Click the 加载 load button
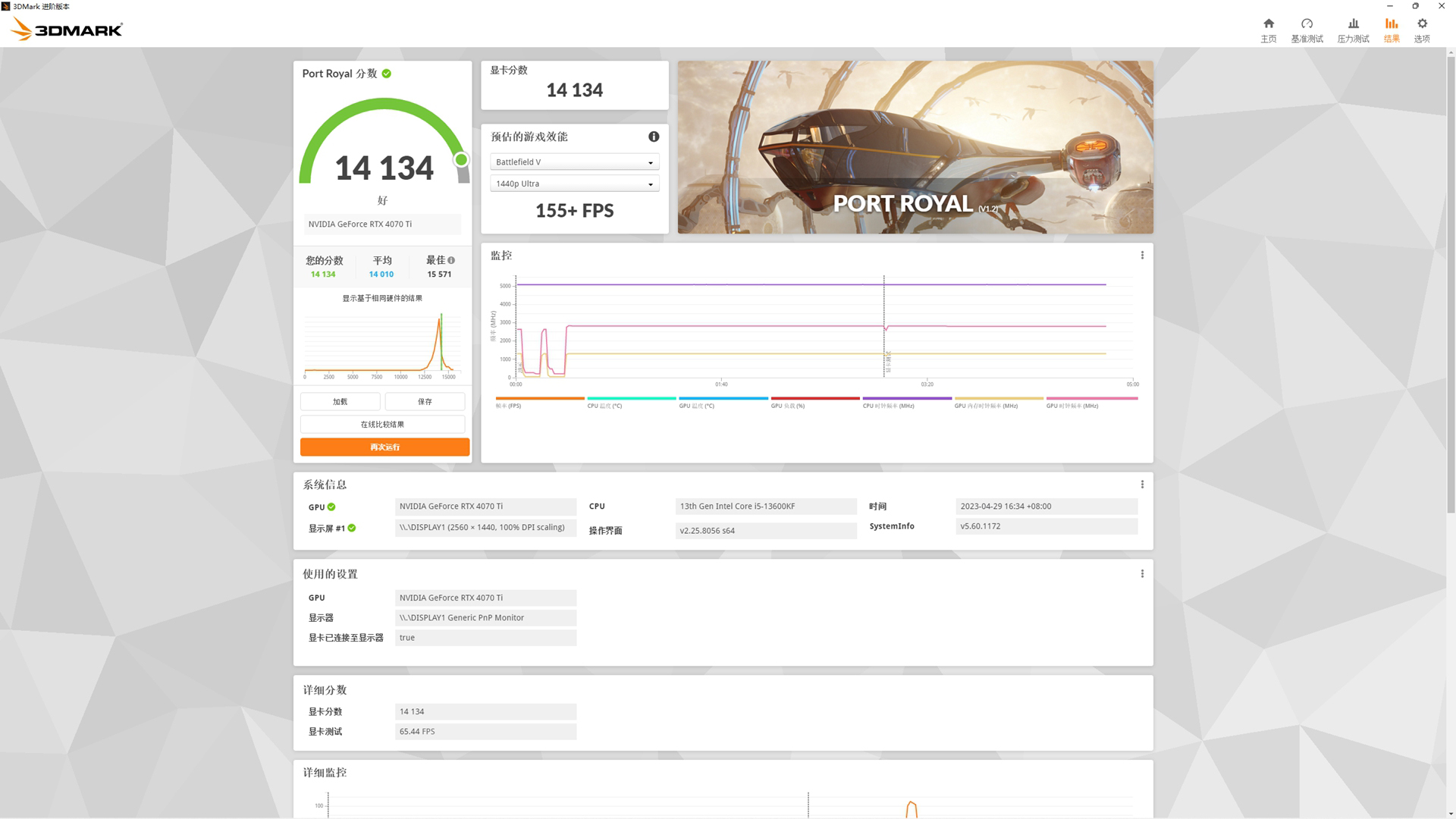This screenshot has width=1456, height=819. pos(340,401)
